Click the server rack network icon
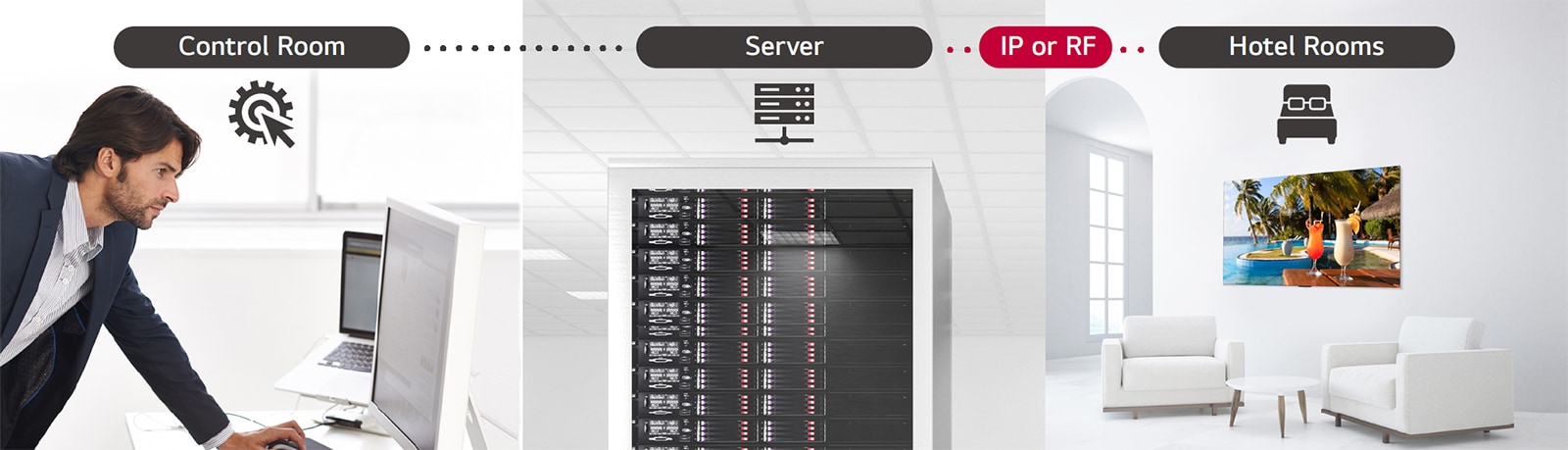Viewport: 1568px width, 450px height. [784, 114]
